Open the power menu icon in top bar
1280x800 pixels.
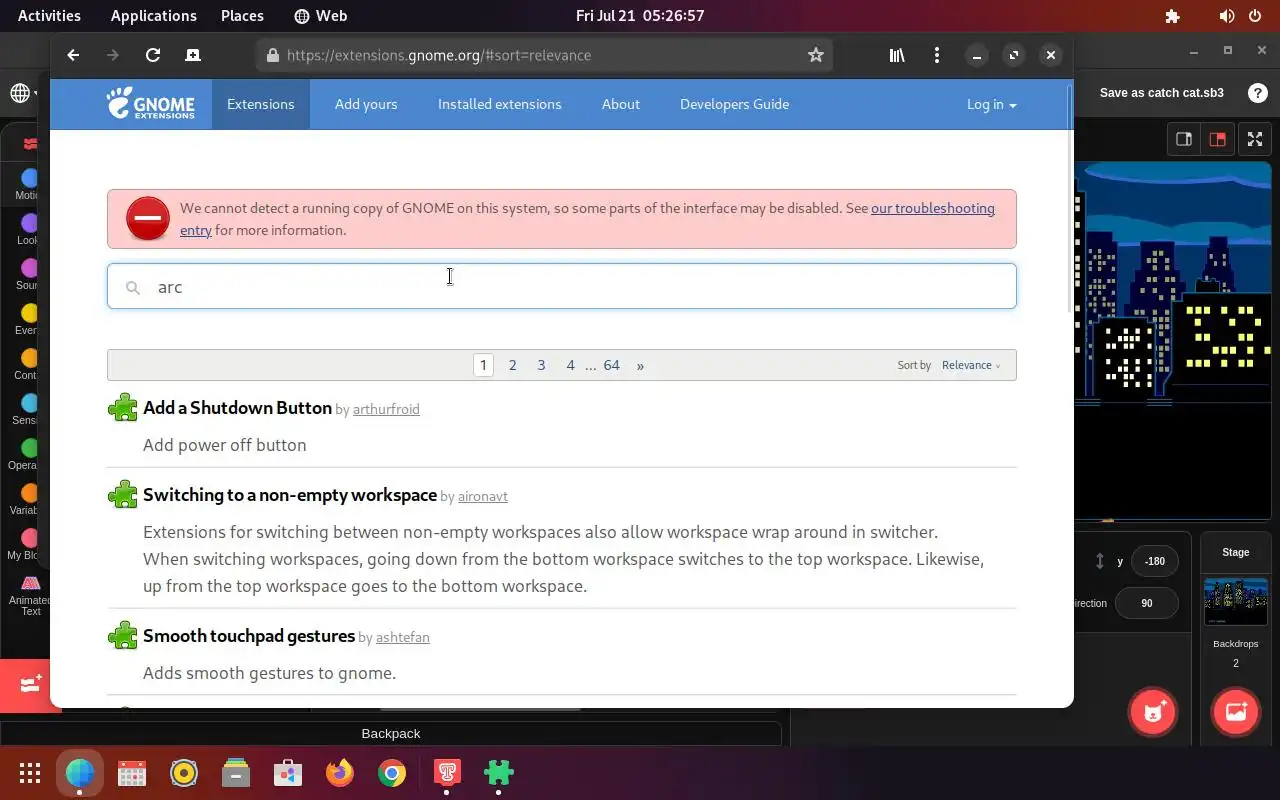[1255, 16]
